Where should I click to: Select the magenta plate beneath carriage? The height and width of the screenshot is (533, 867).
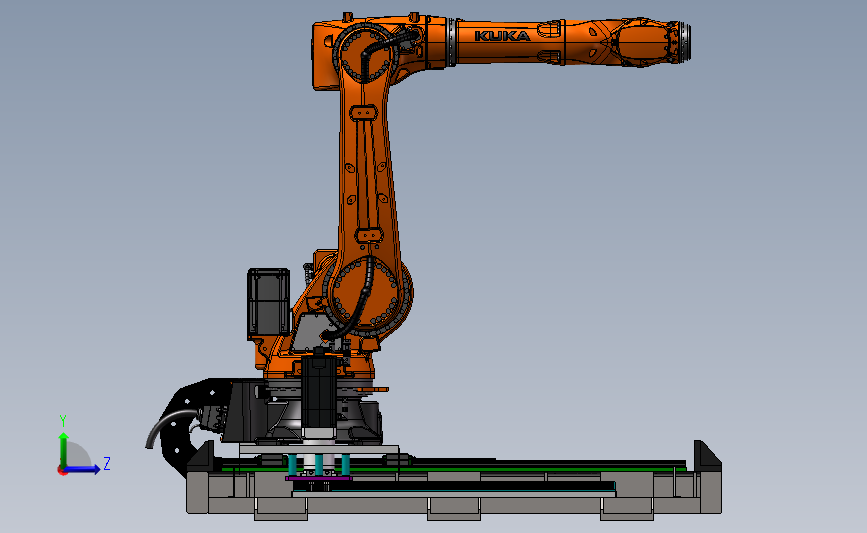point(318,478)
